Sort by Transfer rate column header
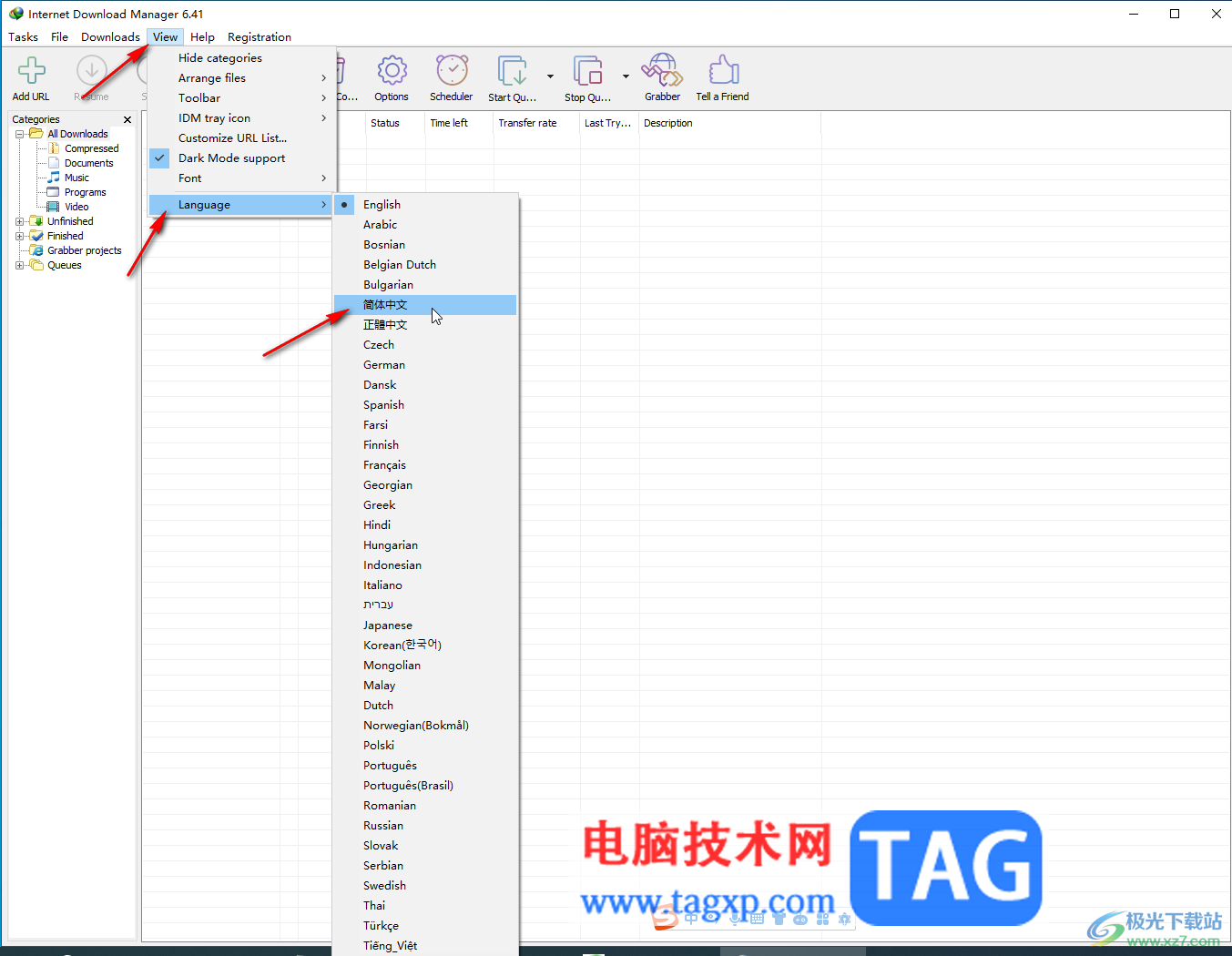Screen dimensions: 1232x956 click(536, 123)
